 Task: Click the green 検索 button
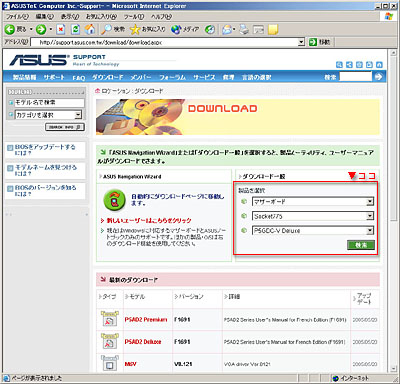(x=361, y=245)
